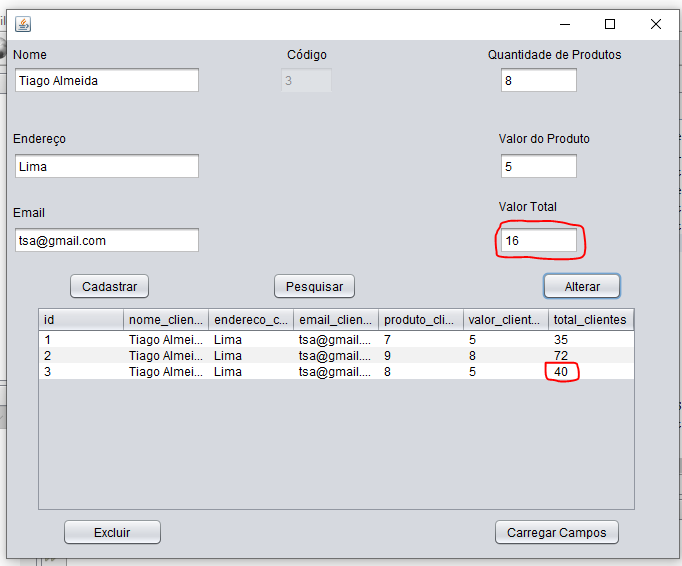Minimize the client registration window
Viewport: 682px width, 566px height.
click(x=565, y=24)
